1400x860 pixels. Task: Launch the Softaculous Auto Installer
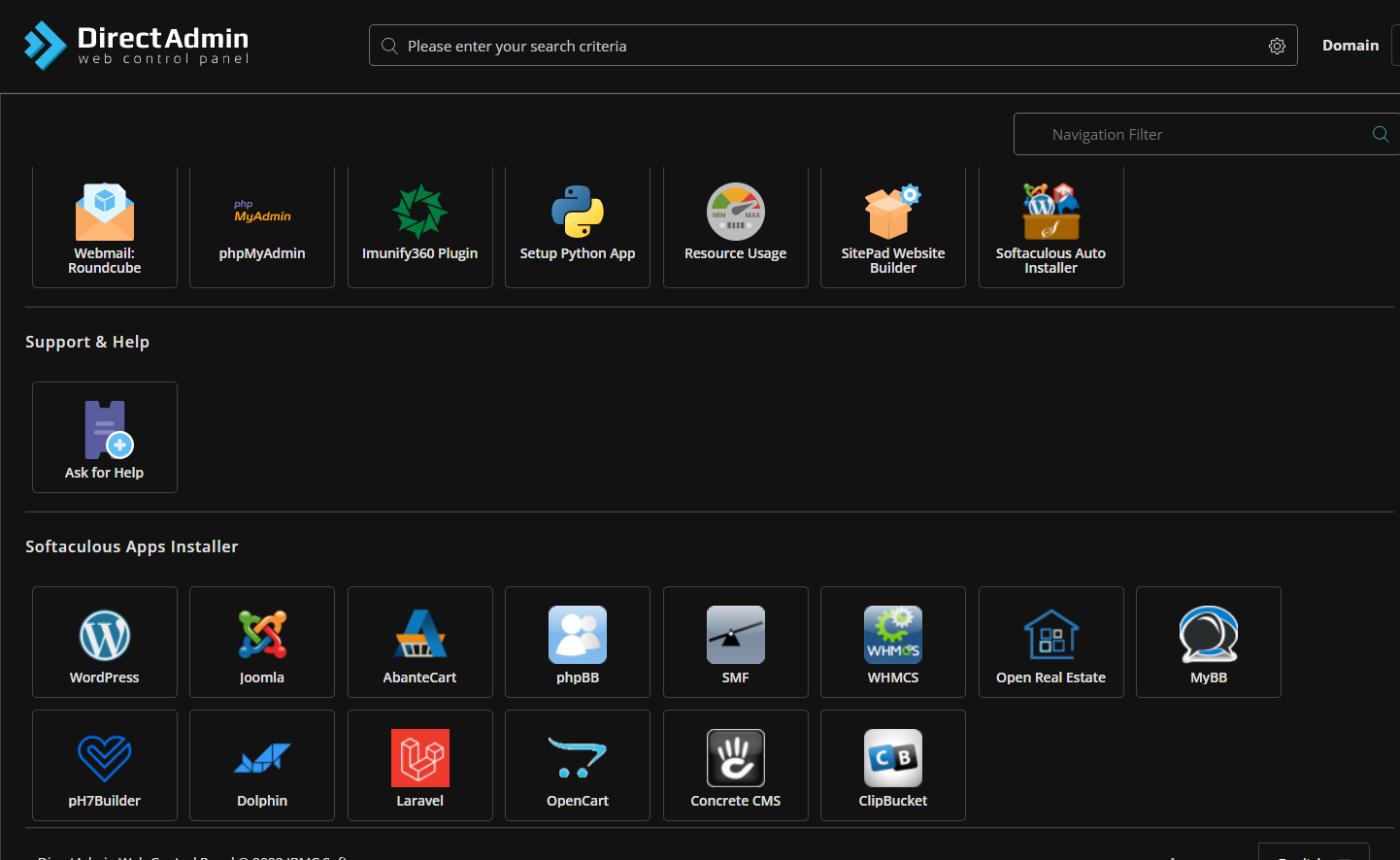[1050, 227]
